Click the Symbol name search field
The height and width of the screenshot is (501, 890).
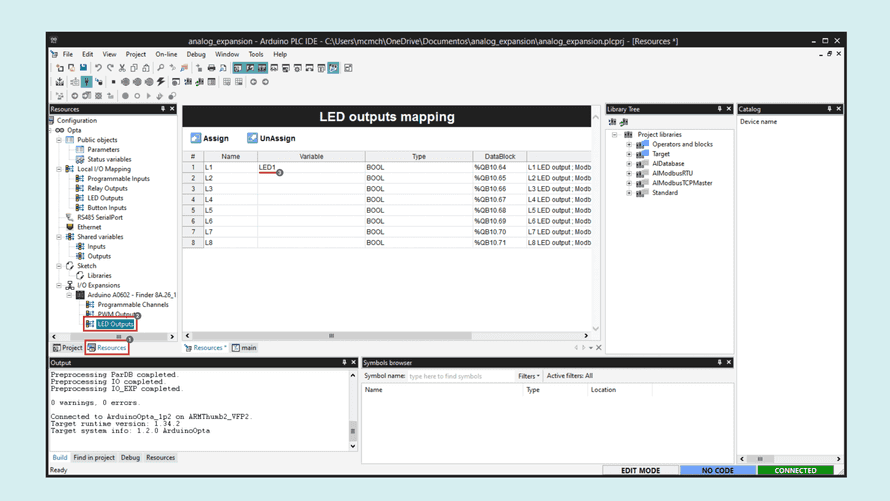coord(461,376)
